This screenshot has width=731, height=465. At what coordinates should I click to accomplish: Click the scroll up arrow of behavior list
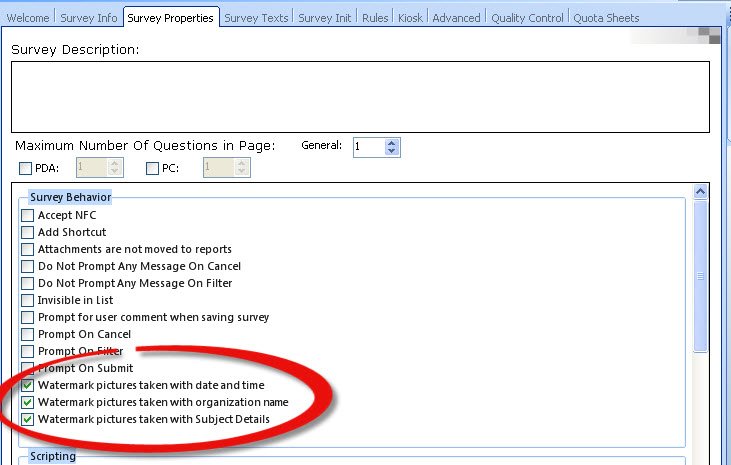coord(700,192)
